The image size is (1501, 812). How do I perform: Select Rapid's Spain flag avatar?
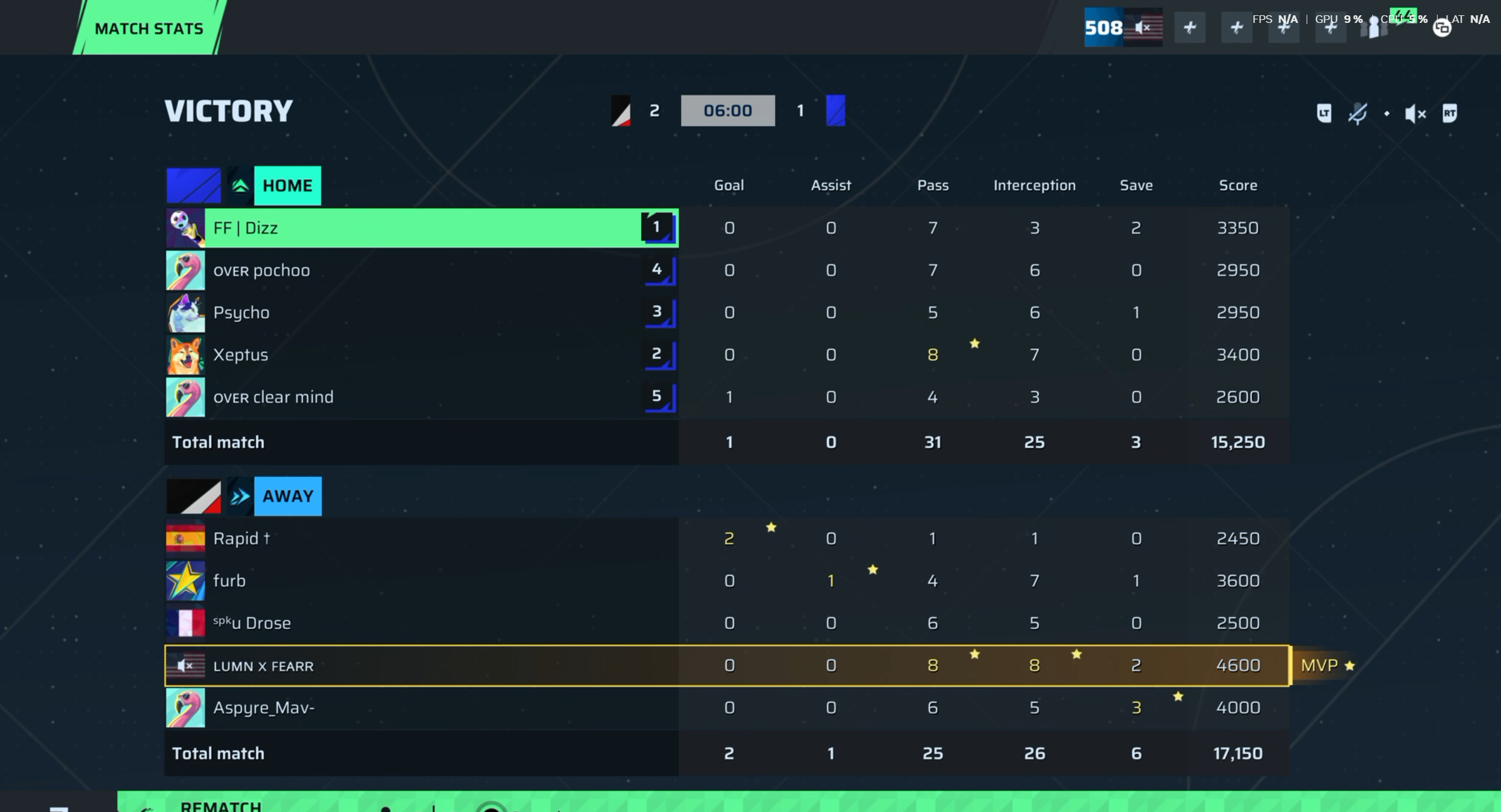pyautogui.click(x=186, y=538)
